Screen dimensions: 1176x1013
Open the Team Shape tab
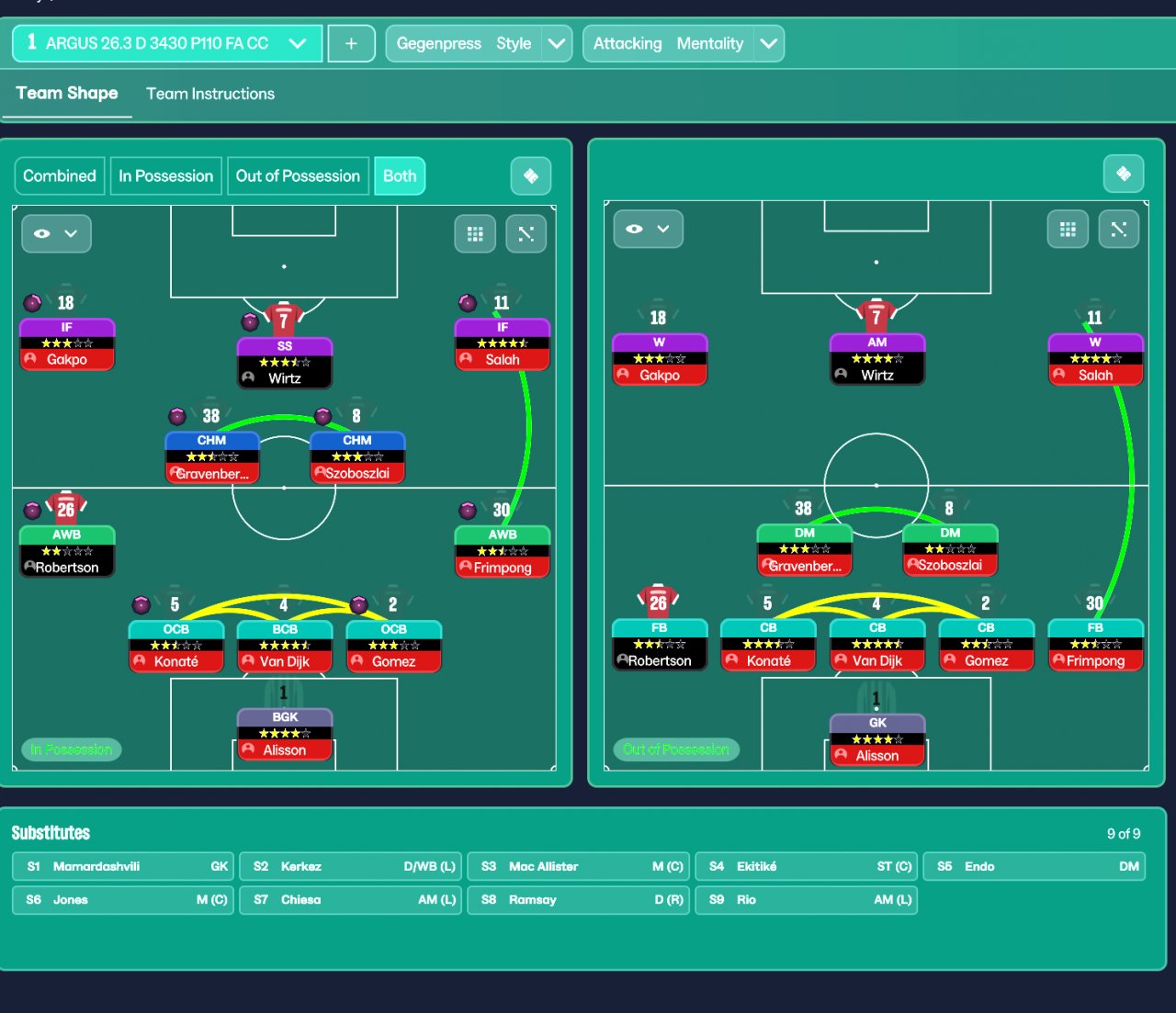(67, 93)
